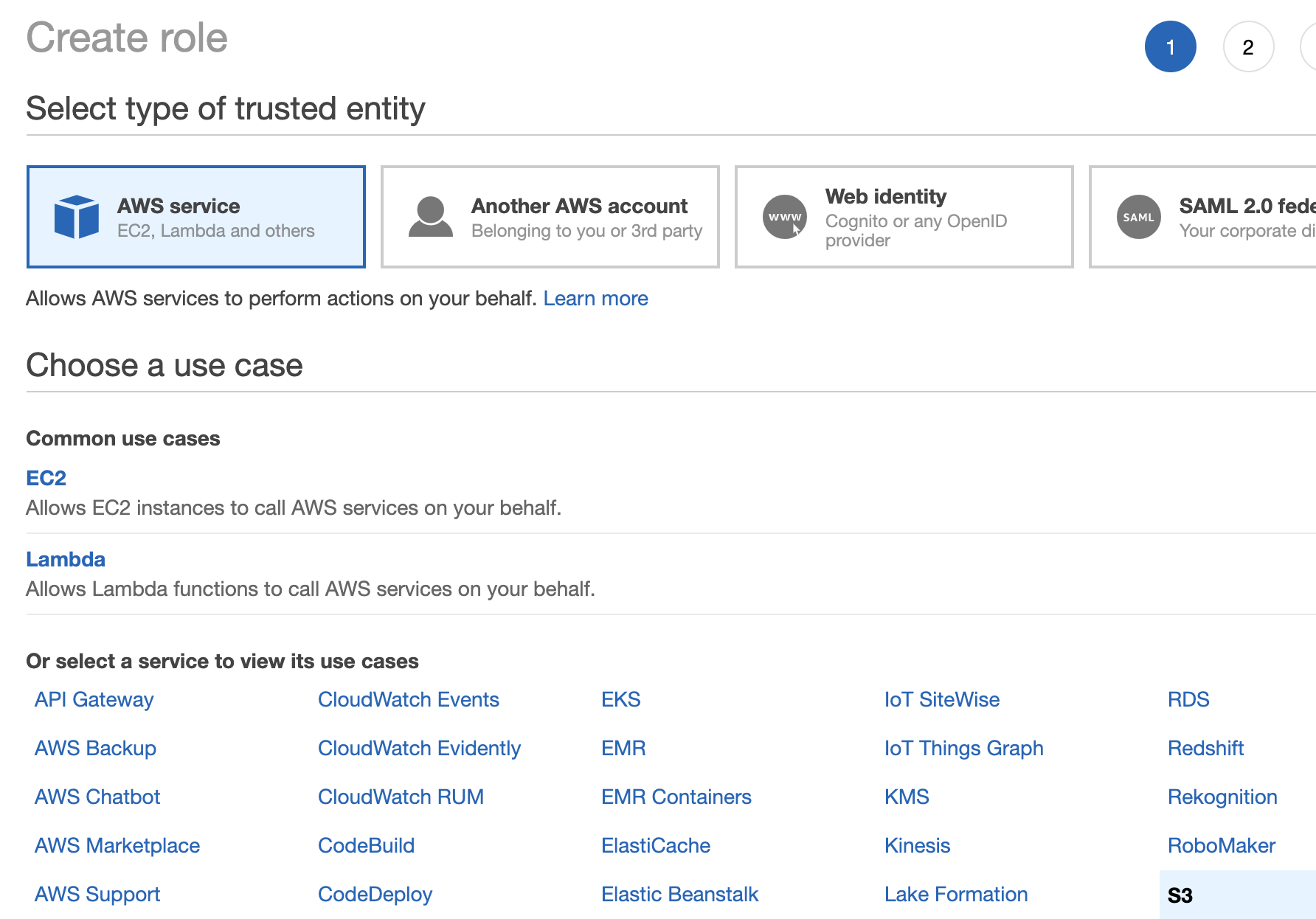1316x919 pixels.
Task: Click the Rekognition service link
Action: coord(1223,797)
